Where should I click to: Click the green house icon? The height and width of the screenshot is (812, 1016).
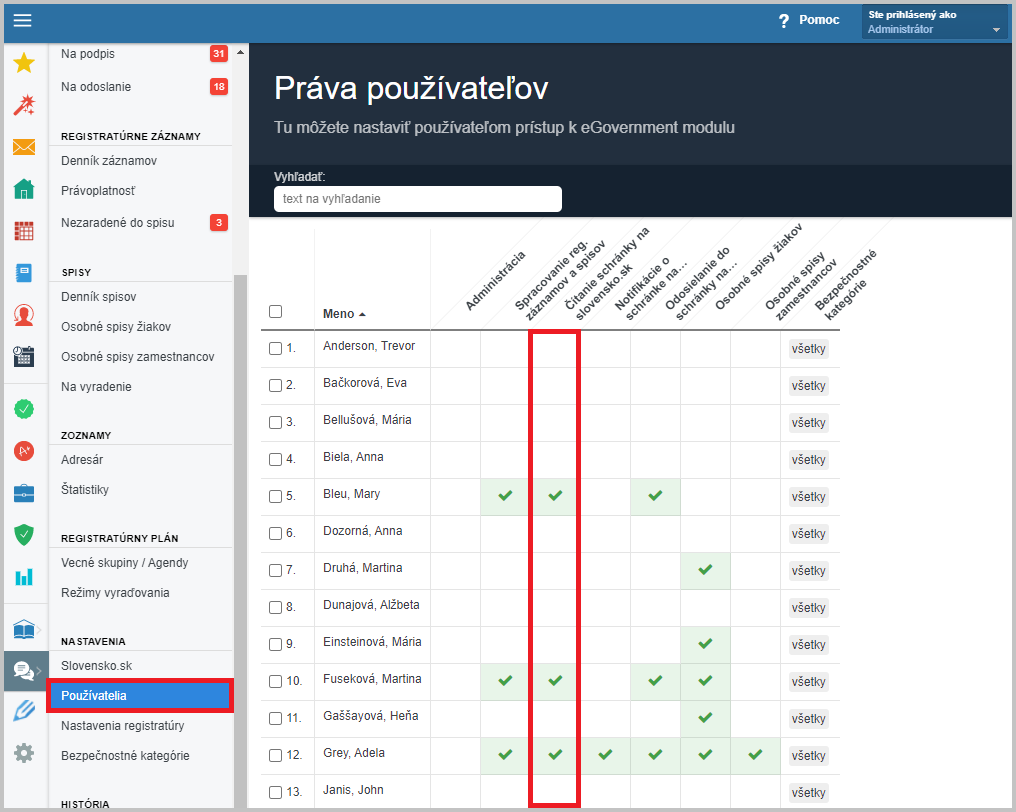point(24,189)
